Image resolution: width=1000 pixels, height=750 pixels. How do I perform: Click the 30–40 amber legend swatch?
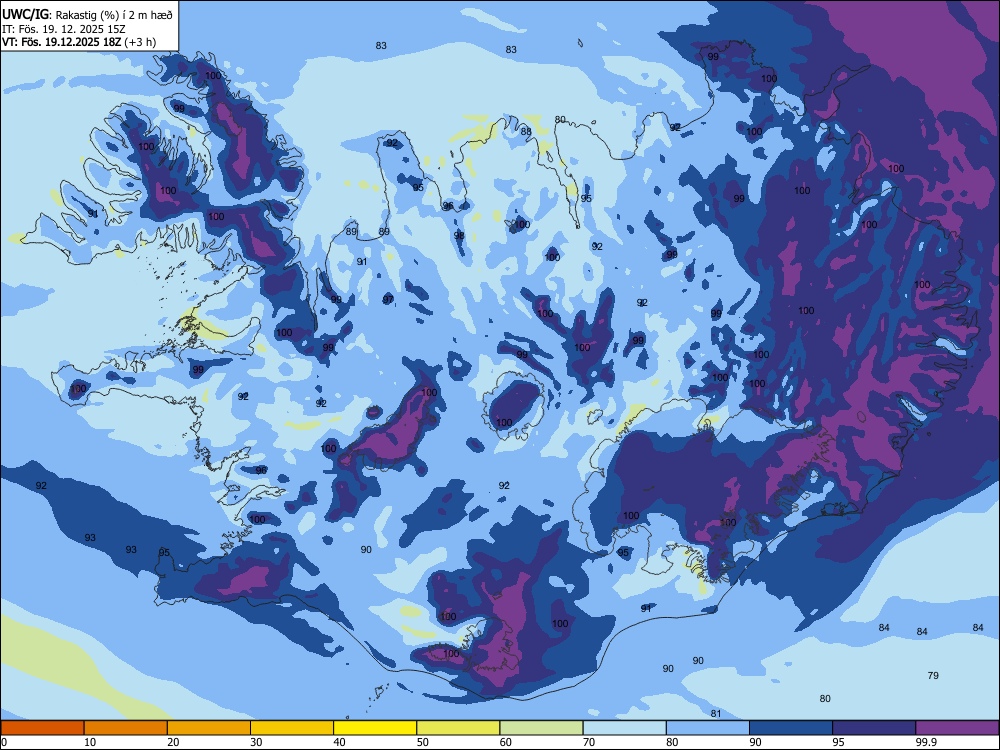click(x=292, y=728)
